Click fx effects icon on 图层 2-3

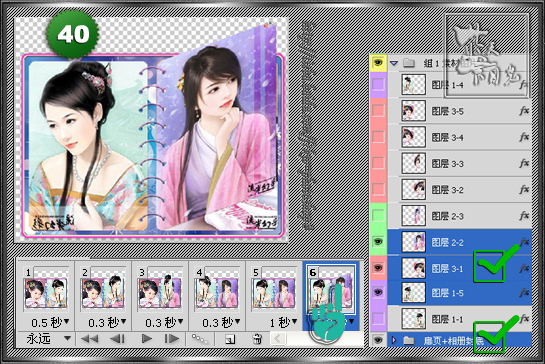pyautogui.click(x=524, y=216)
